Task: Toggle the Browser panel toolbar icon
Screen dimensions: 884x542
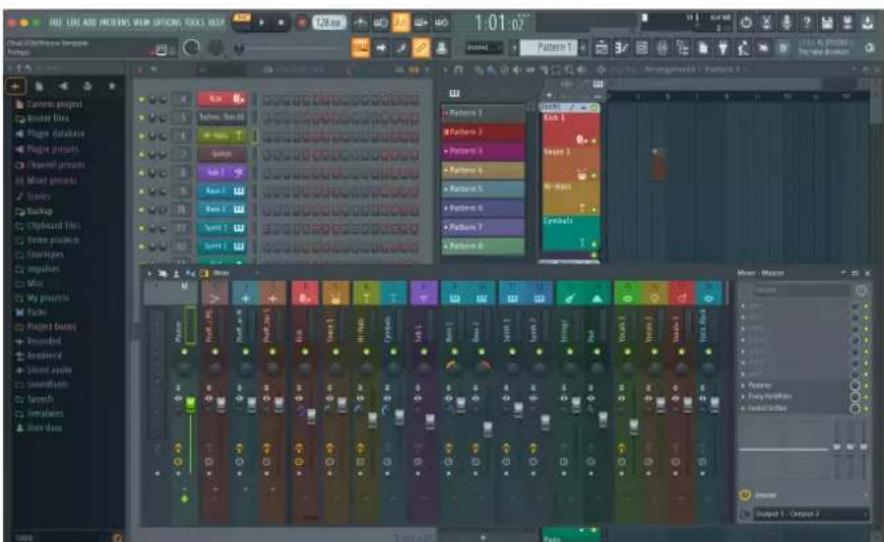Action: (x=682, y=48)
